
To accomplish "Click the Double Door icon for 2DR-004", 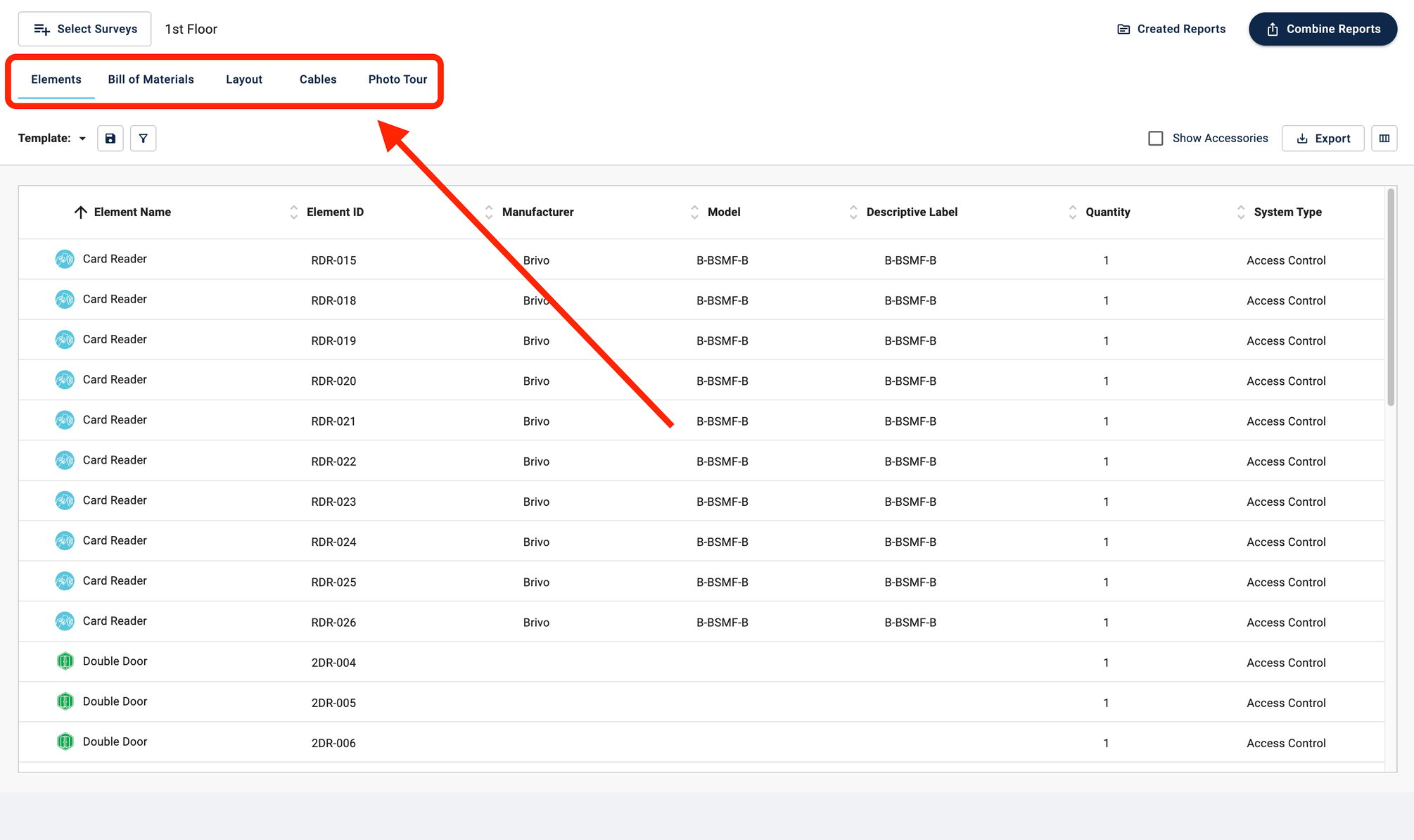I will pyautogui.click(x=65, y=661).
